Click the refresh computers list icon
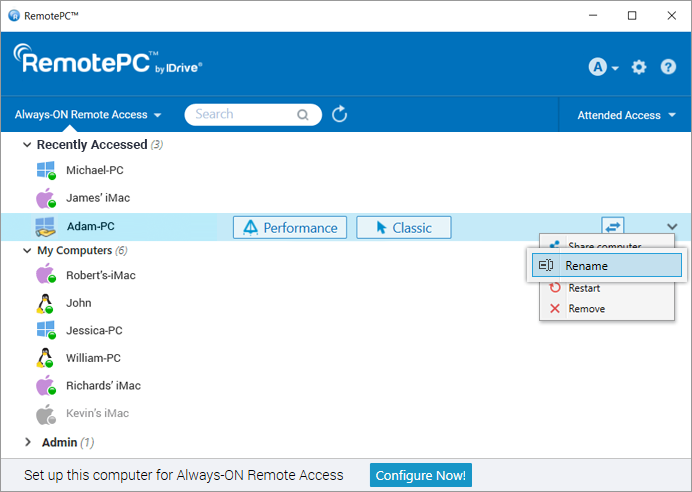692x492 pixels. coord(339,114)
